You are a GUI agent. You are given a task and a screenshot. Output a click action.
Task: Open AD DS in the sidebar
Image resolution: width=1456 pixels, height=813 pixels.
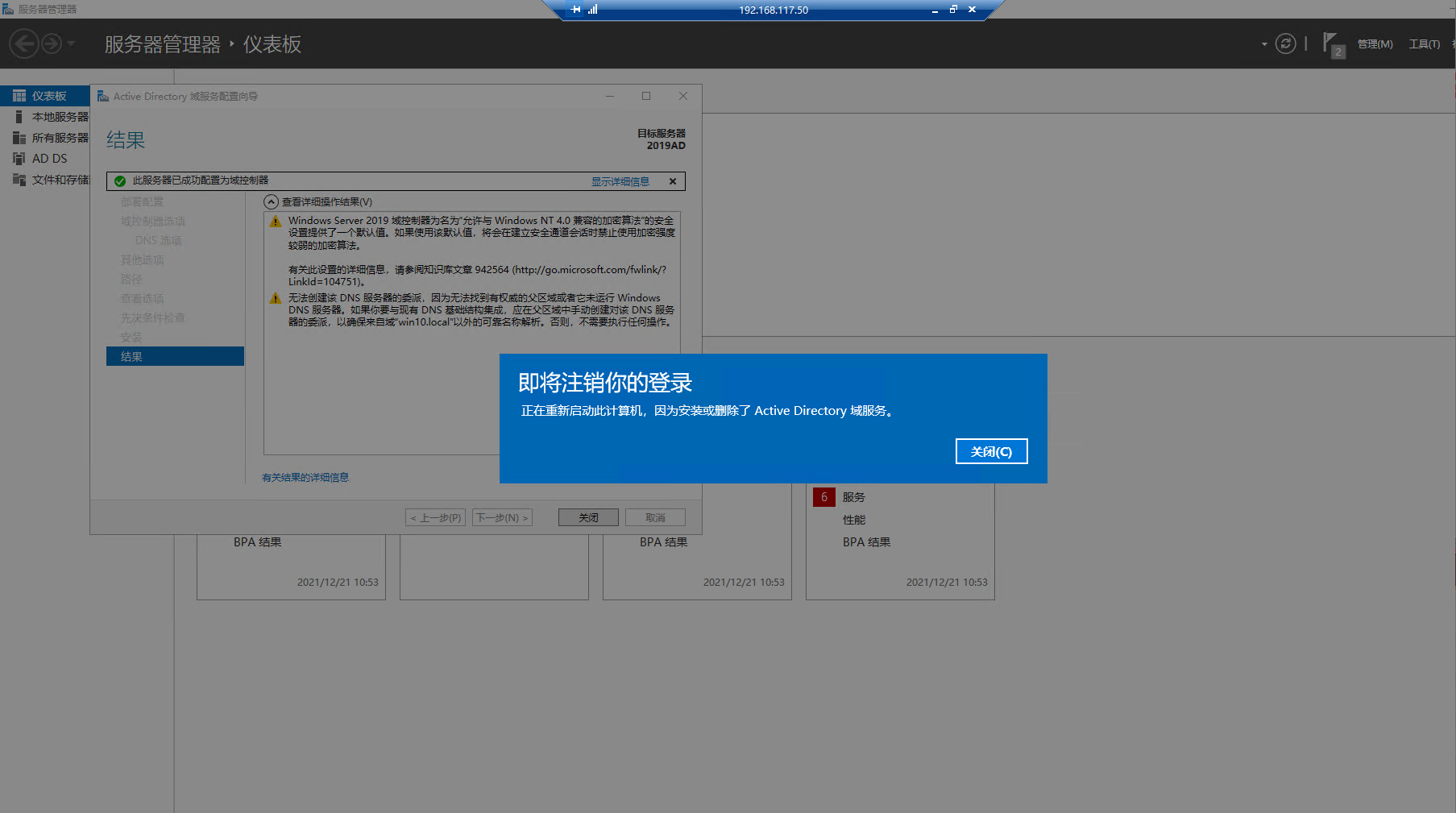pyautogui.click(x=49, y=159)
